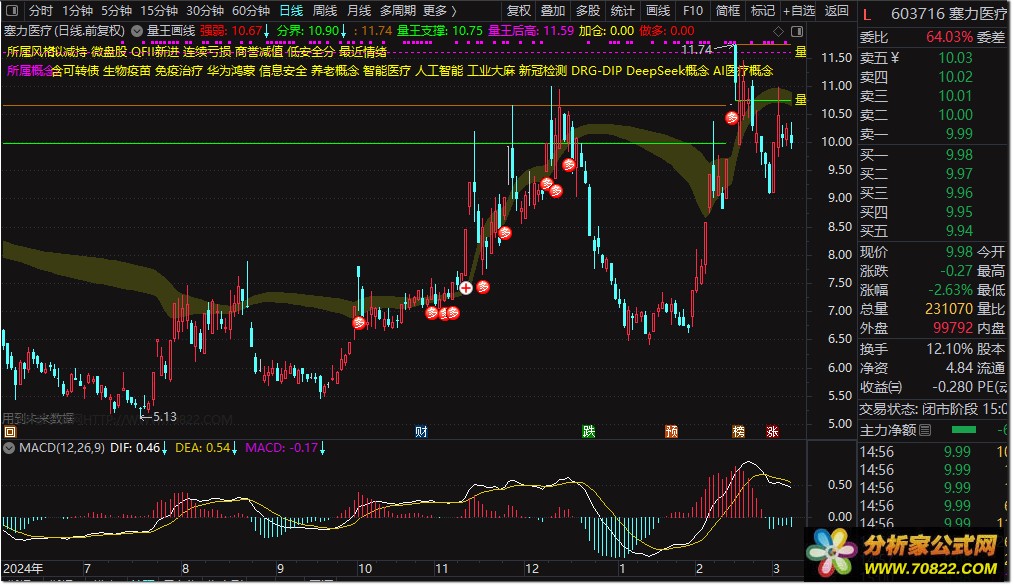Switch to the 60分钟 period tab

(x=251, y=11)
